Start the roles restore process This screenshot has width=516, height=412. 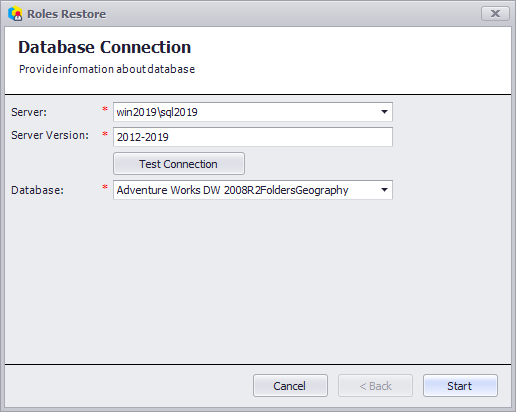pyautogui.click(x=460, y=386)
